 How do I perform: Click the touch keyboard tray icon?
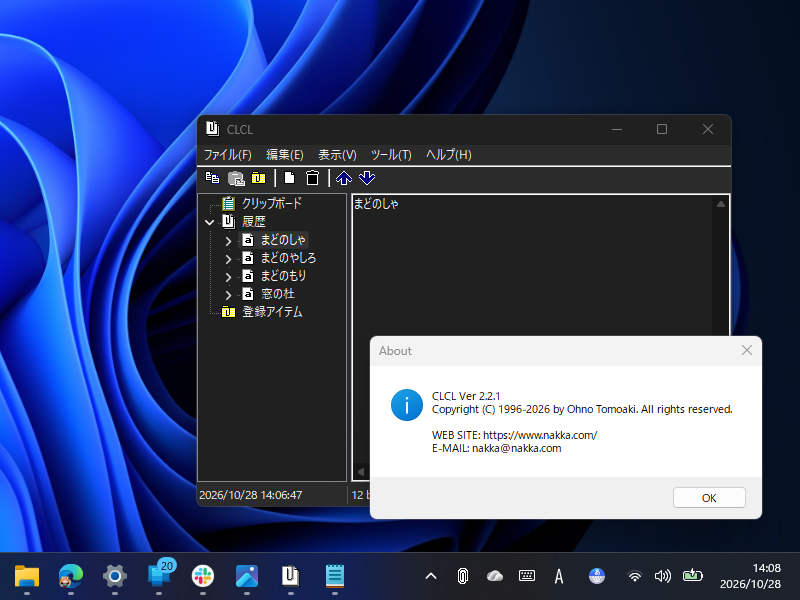pyautogui.click(x=527, y=576)
